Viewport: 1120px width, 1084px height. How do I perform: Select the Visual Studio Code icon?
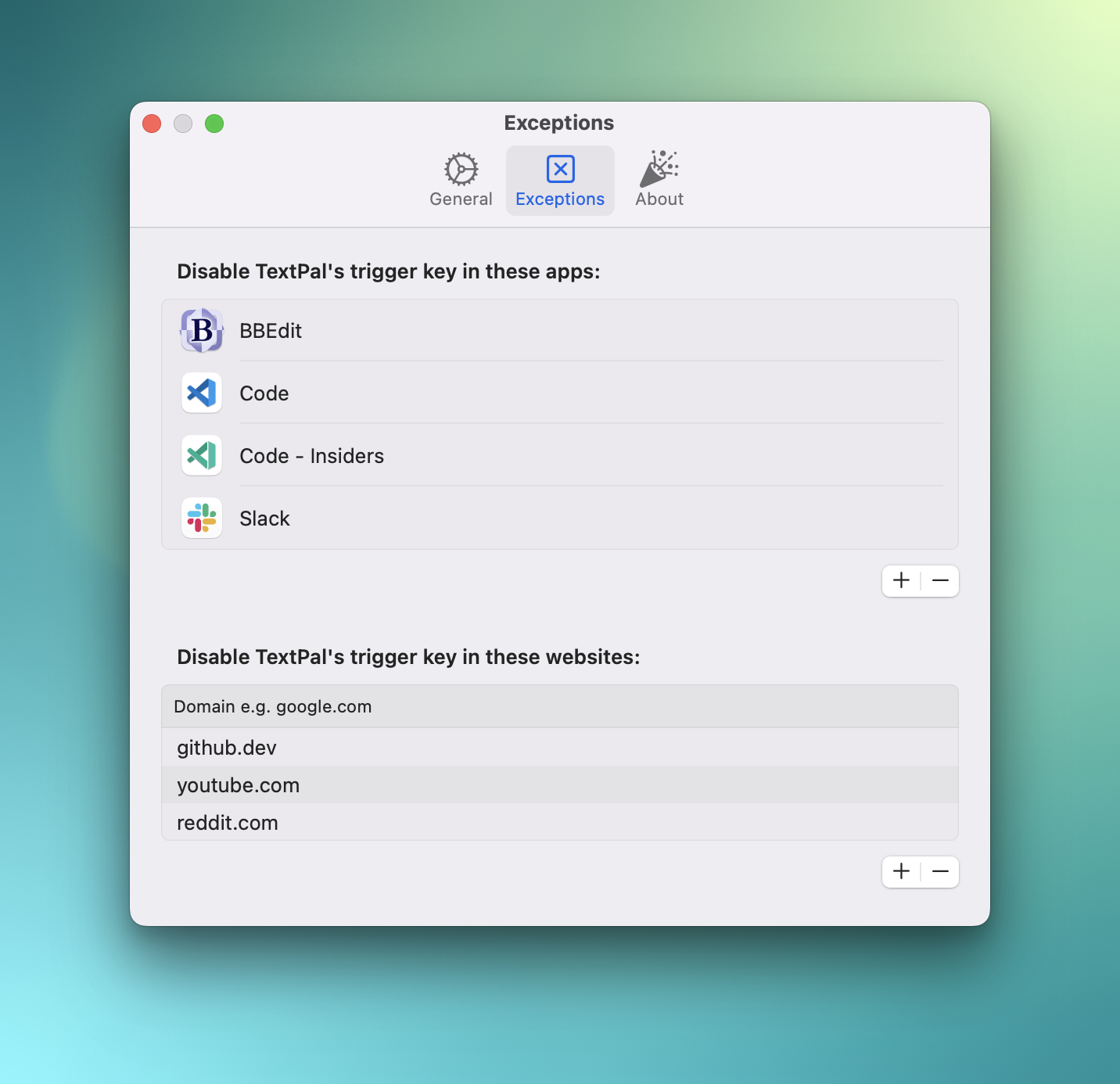(202, 393)
